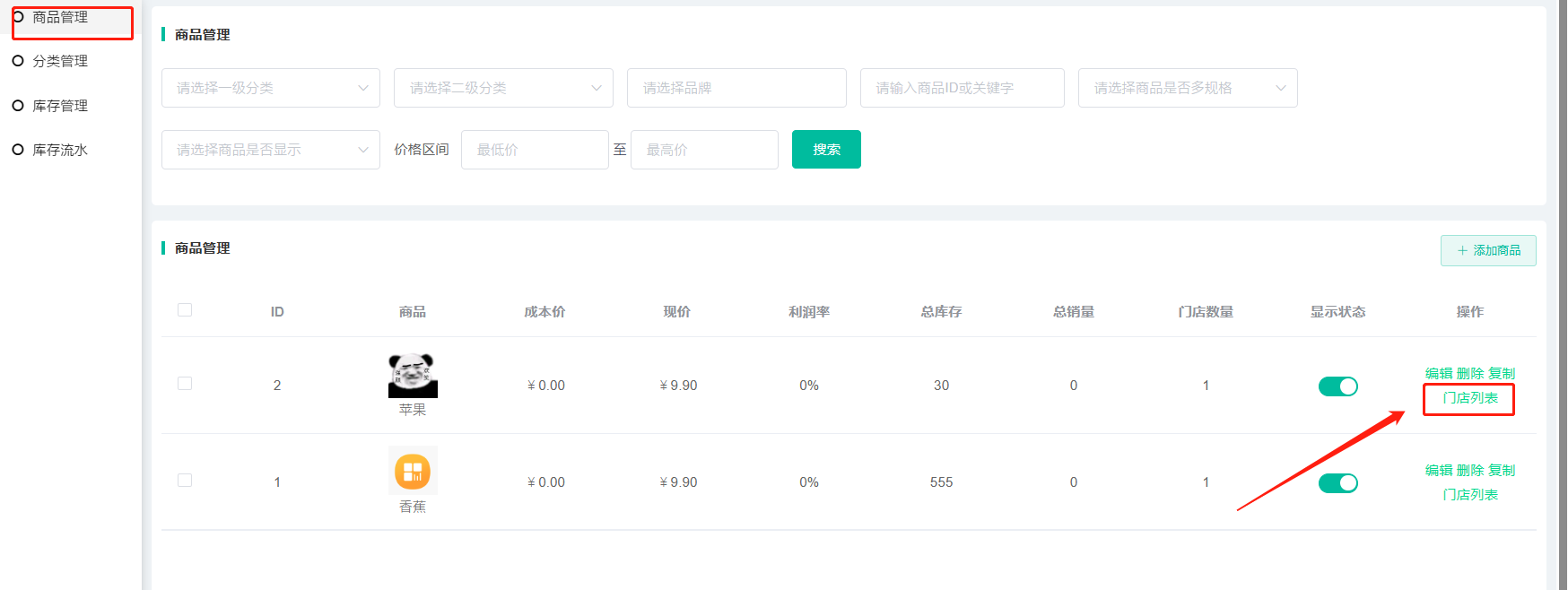Focus the 请输入商品ID或关键字 search field
Screen dimensions: 1568x590
pos(962,88)
